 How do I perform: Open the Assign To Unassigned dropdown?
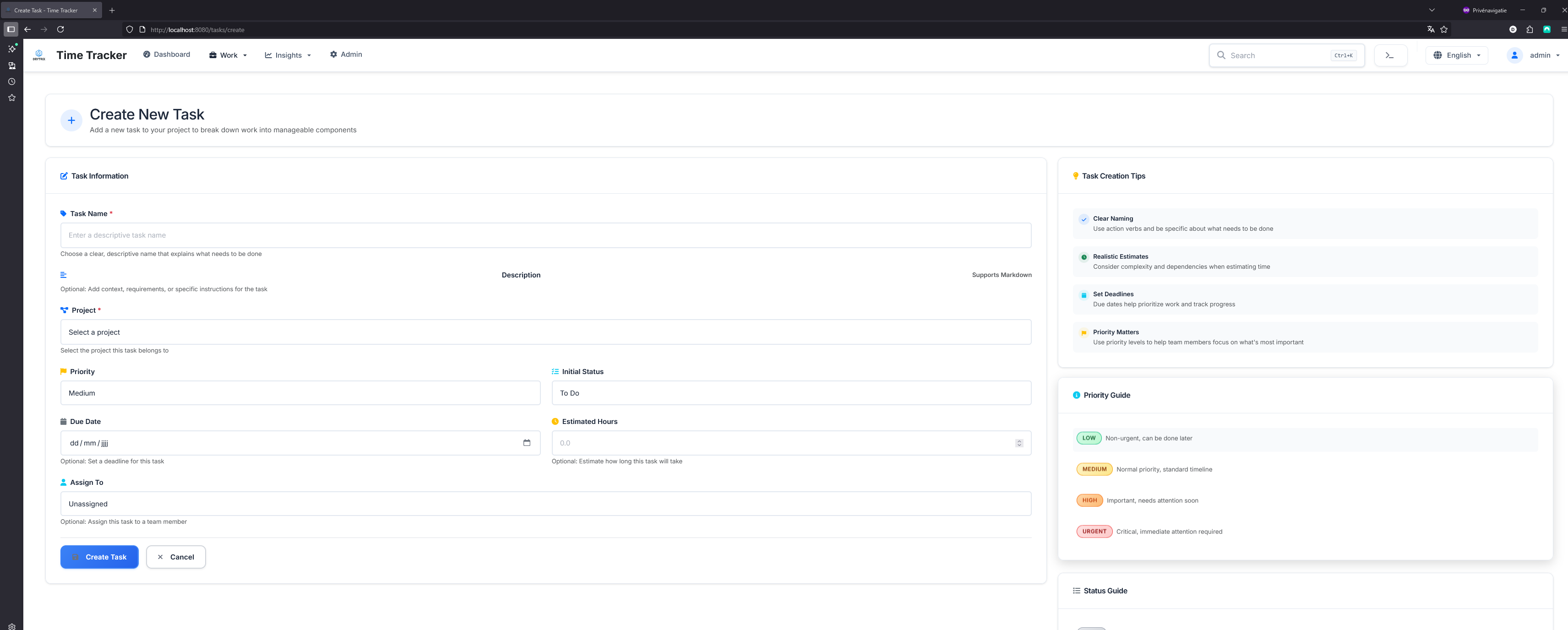545,503
